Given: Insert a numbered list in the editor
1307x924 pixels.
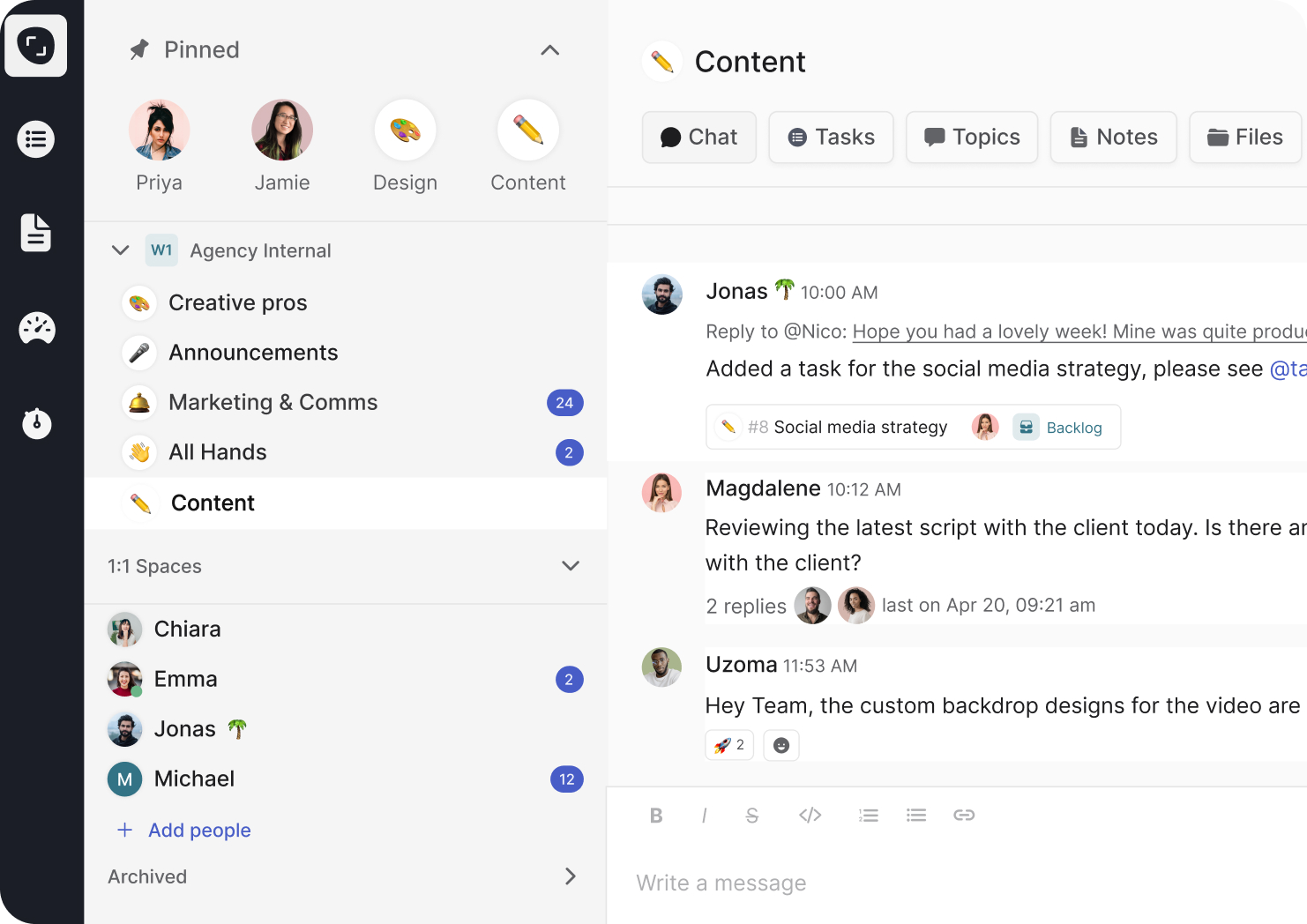Looking at the screenshot, I should [x=869, y=816].
